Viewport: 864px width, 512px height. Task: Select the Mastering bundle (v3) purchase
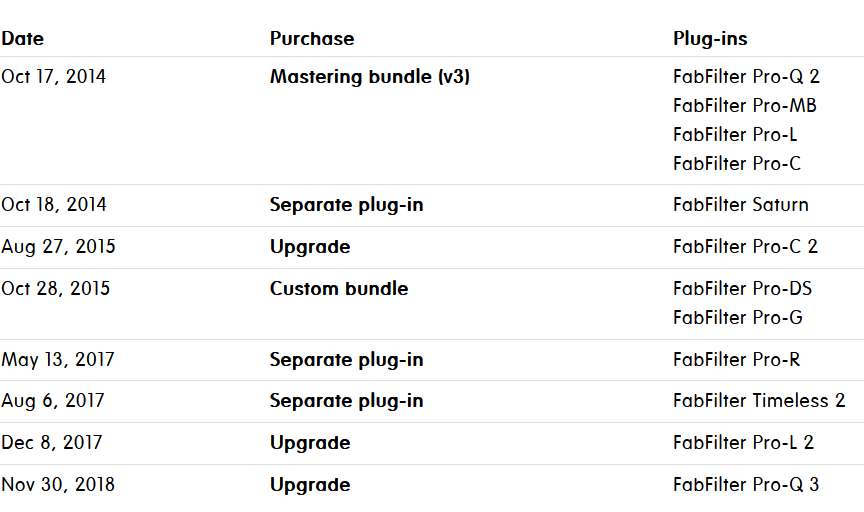pos(370,77)
